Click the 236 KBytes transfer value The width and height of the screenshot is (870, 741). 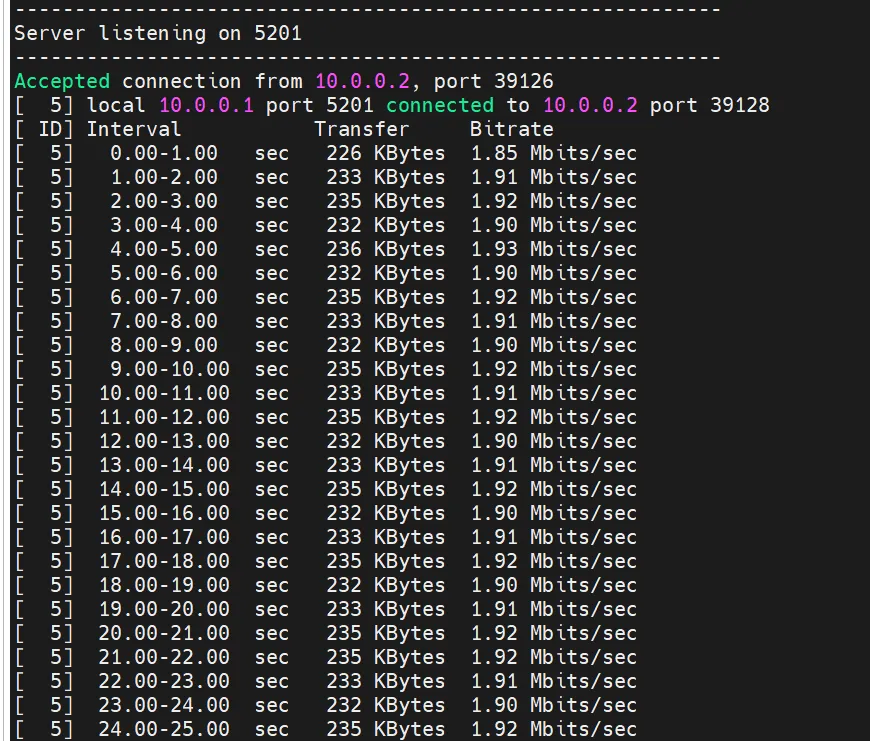(x=385, y=249)
